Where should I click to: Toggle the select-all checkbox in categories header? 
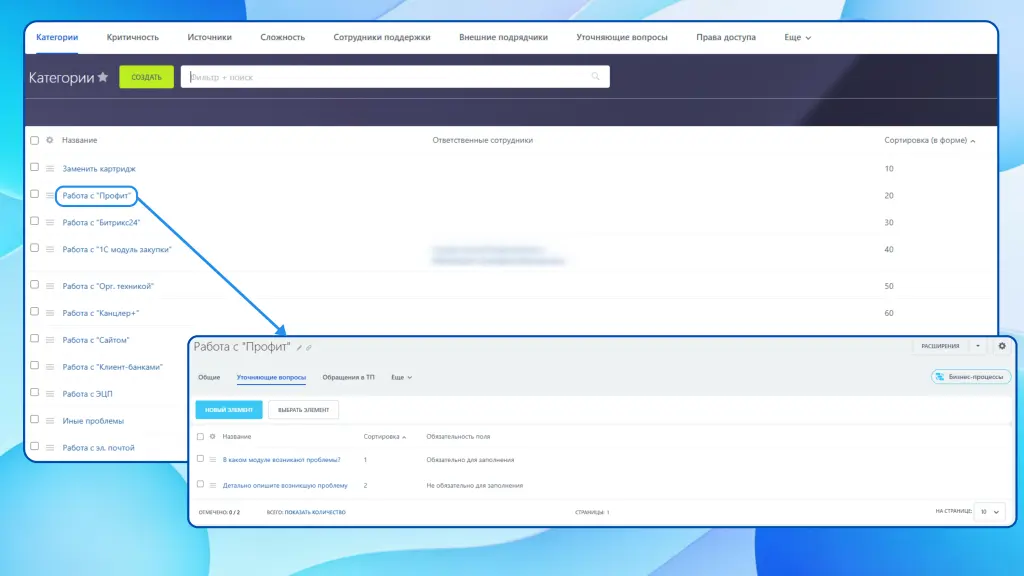pos(35,140)
